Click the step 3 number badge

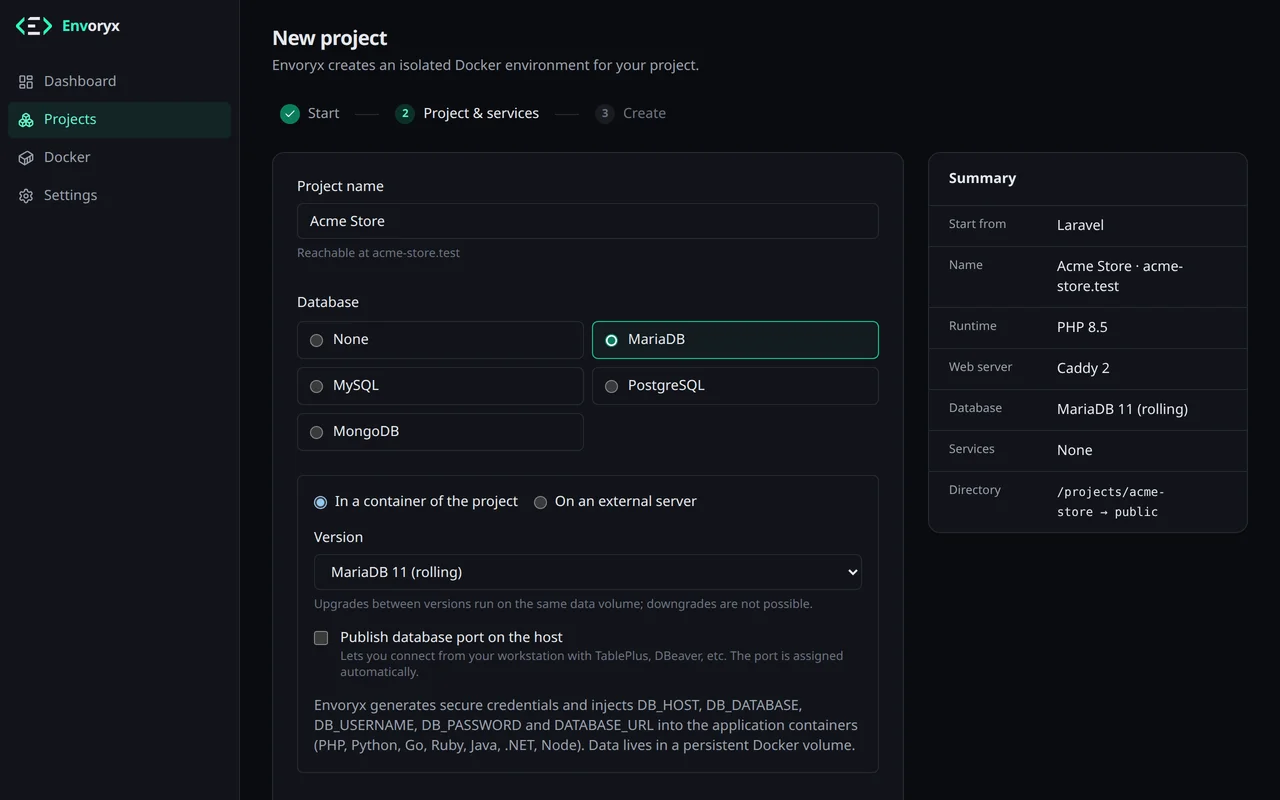pos(604,113)
